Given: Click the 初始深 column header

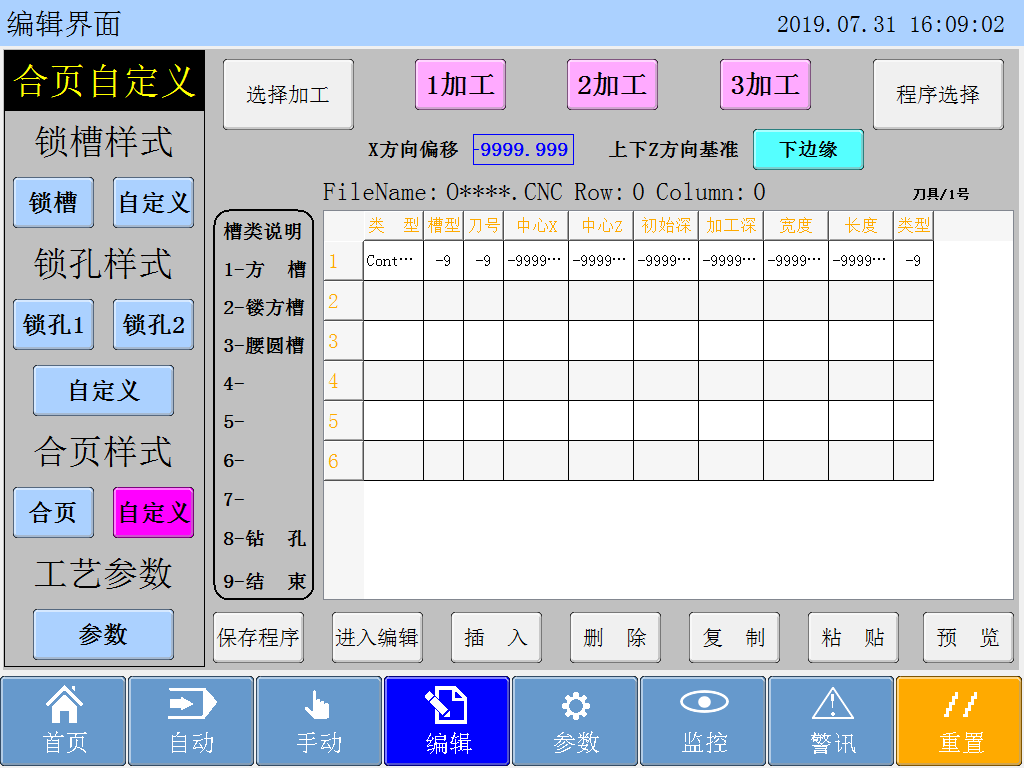Looking at the screenshot, I should click(x=666, y=226).
